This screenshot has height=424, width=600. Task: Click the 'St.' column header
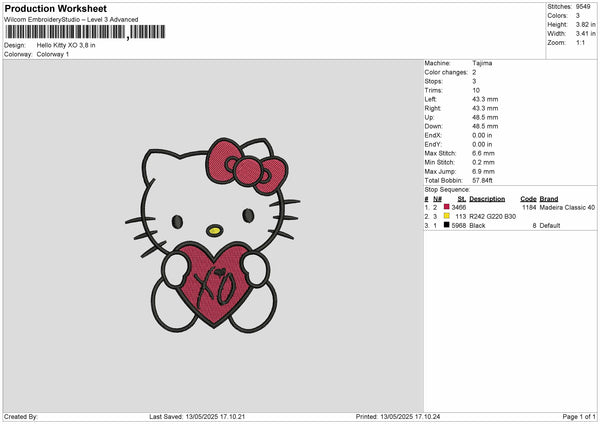click(x=461, y=199)
